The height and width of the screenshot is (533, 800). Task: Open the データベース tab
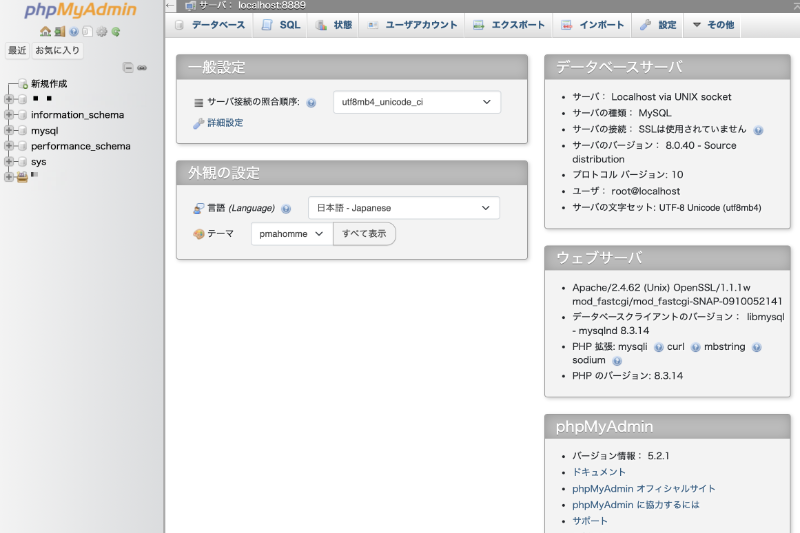[210, 25]
